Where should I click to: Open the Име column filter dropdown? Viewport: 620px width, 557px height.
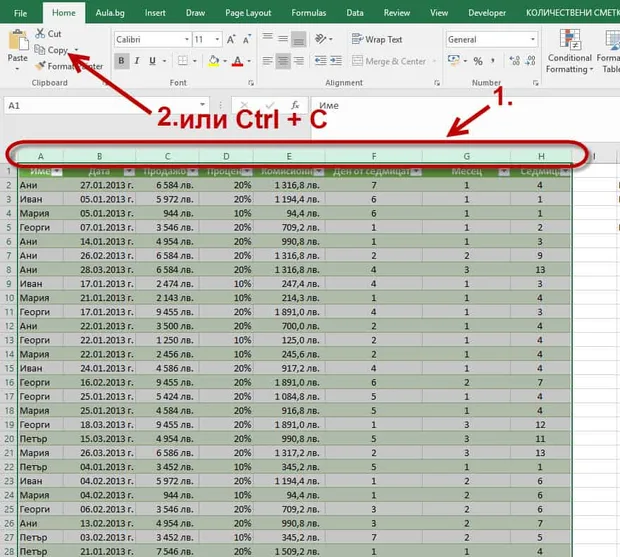[x=57, y=172]
